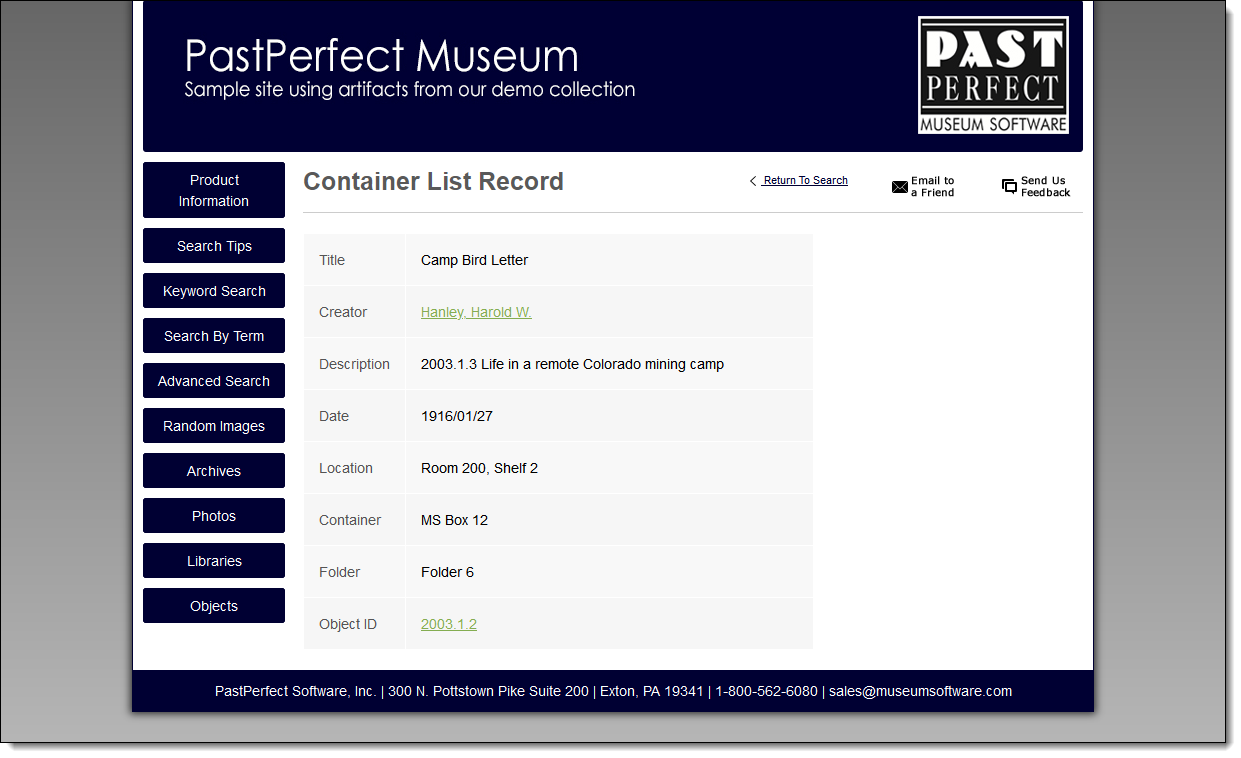The width and height of the screenshot is (1241, 758).
Task: Select Random Images in the sidebar
Action: (x=213, y=425)
